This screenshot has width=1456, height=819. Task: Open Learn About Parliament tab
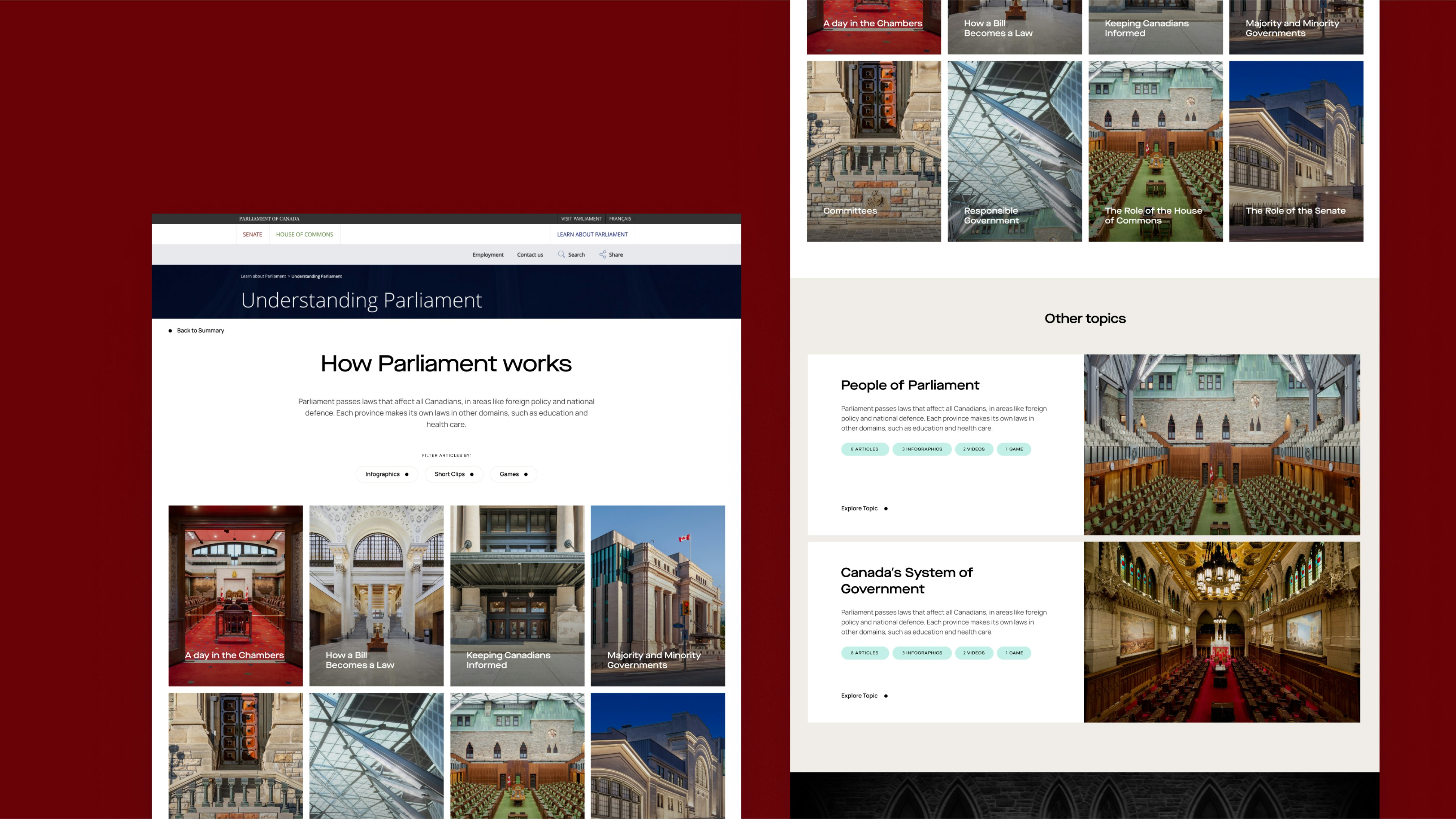tap(592, 234)
